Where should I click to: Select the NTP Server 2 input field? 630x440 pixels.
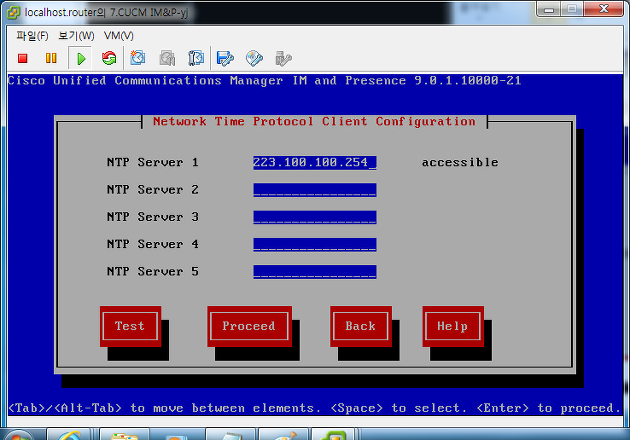[x=315, y=190]
